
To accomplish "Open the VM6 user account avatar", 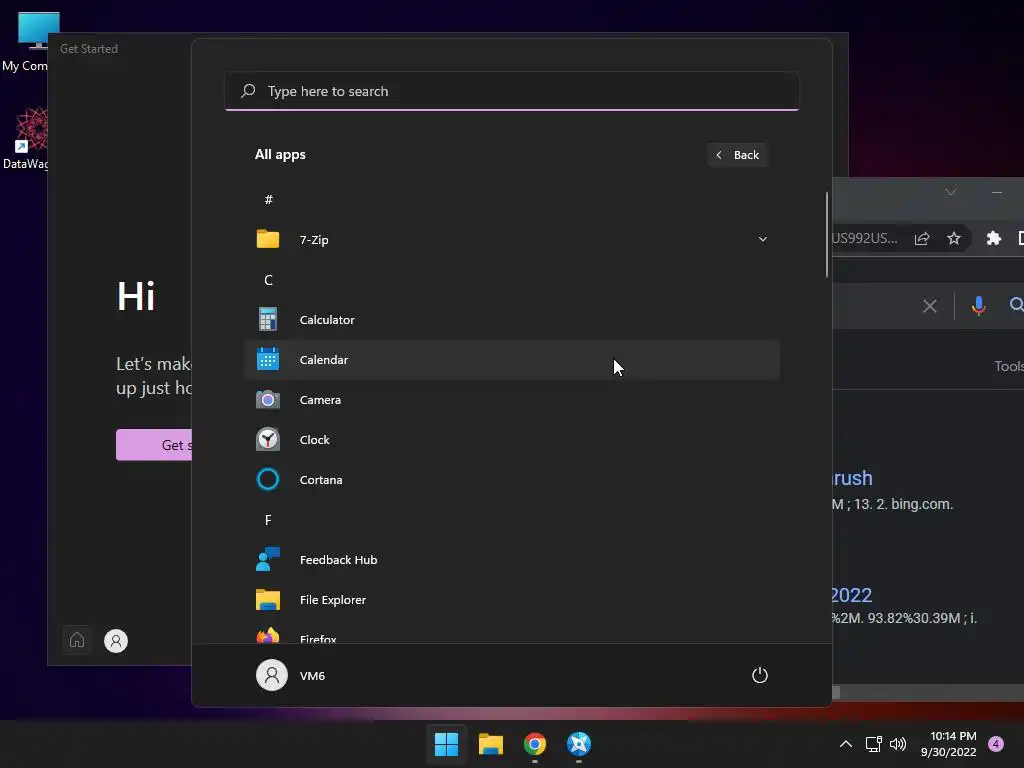I will click(272, 675).
